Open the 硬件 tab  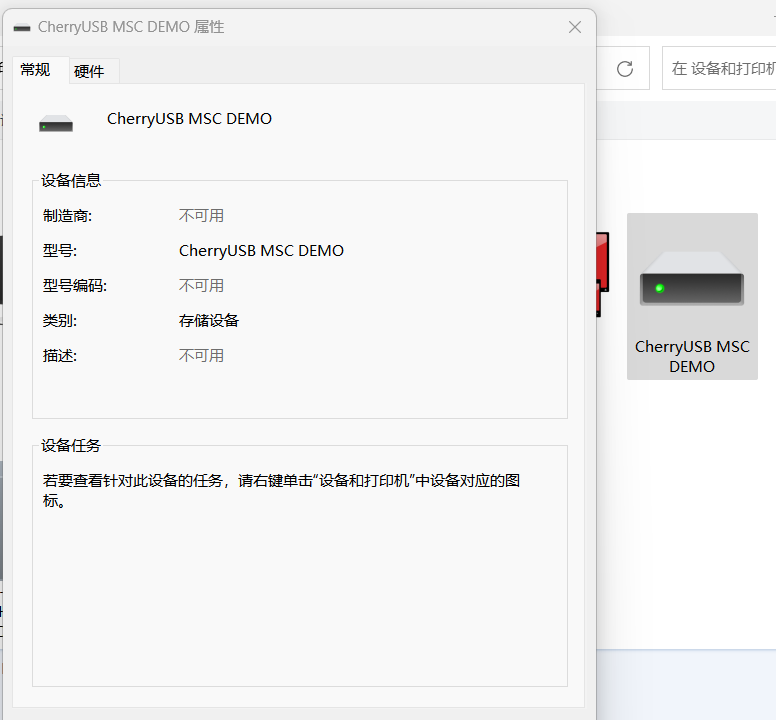pos(89,71)
